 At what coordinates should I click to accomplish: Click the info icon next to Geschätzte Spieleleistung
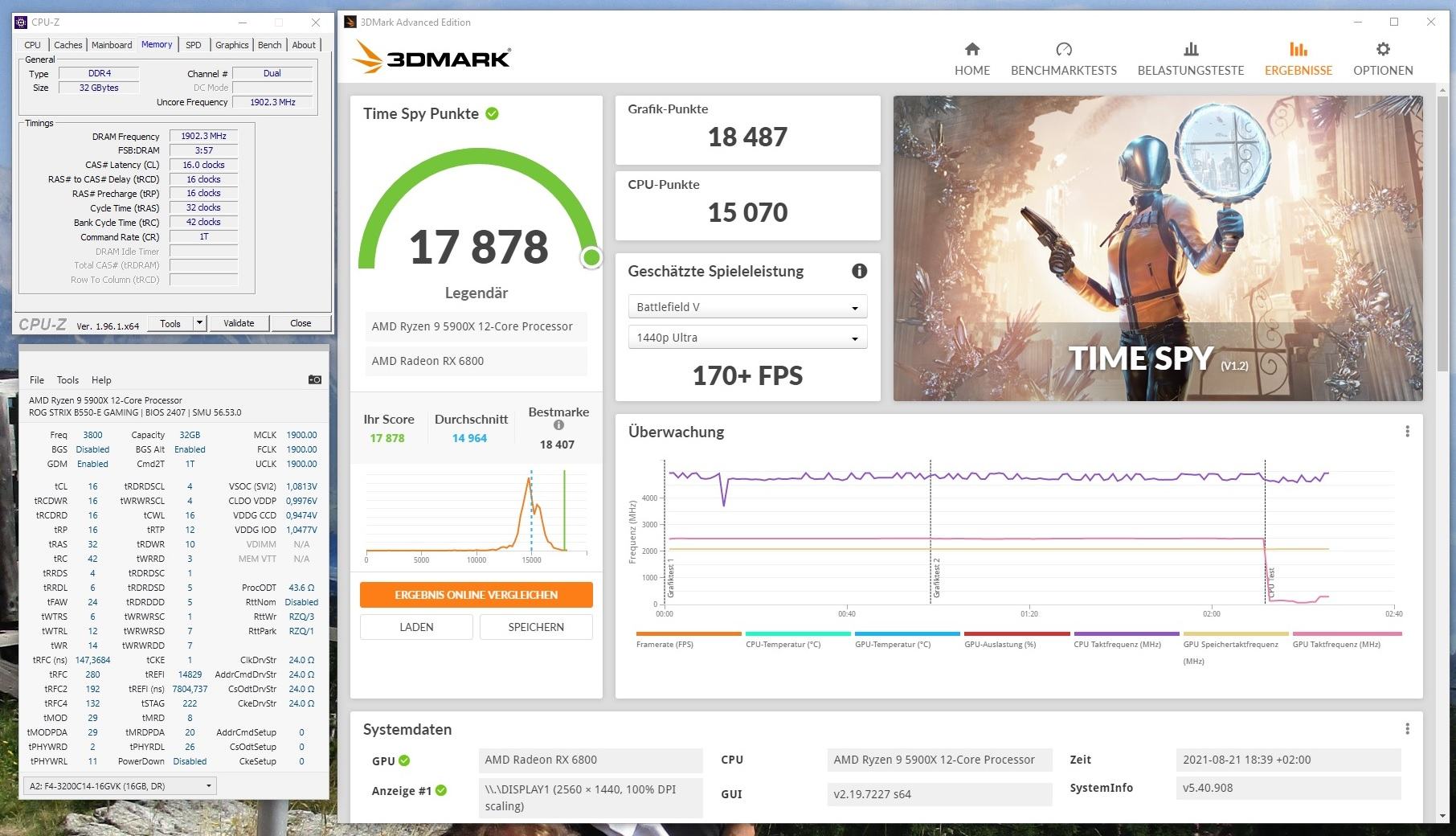click(859, 271)
